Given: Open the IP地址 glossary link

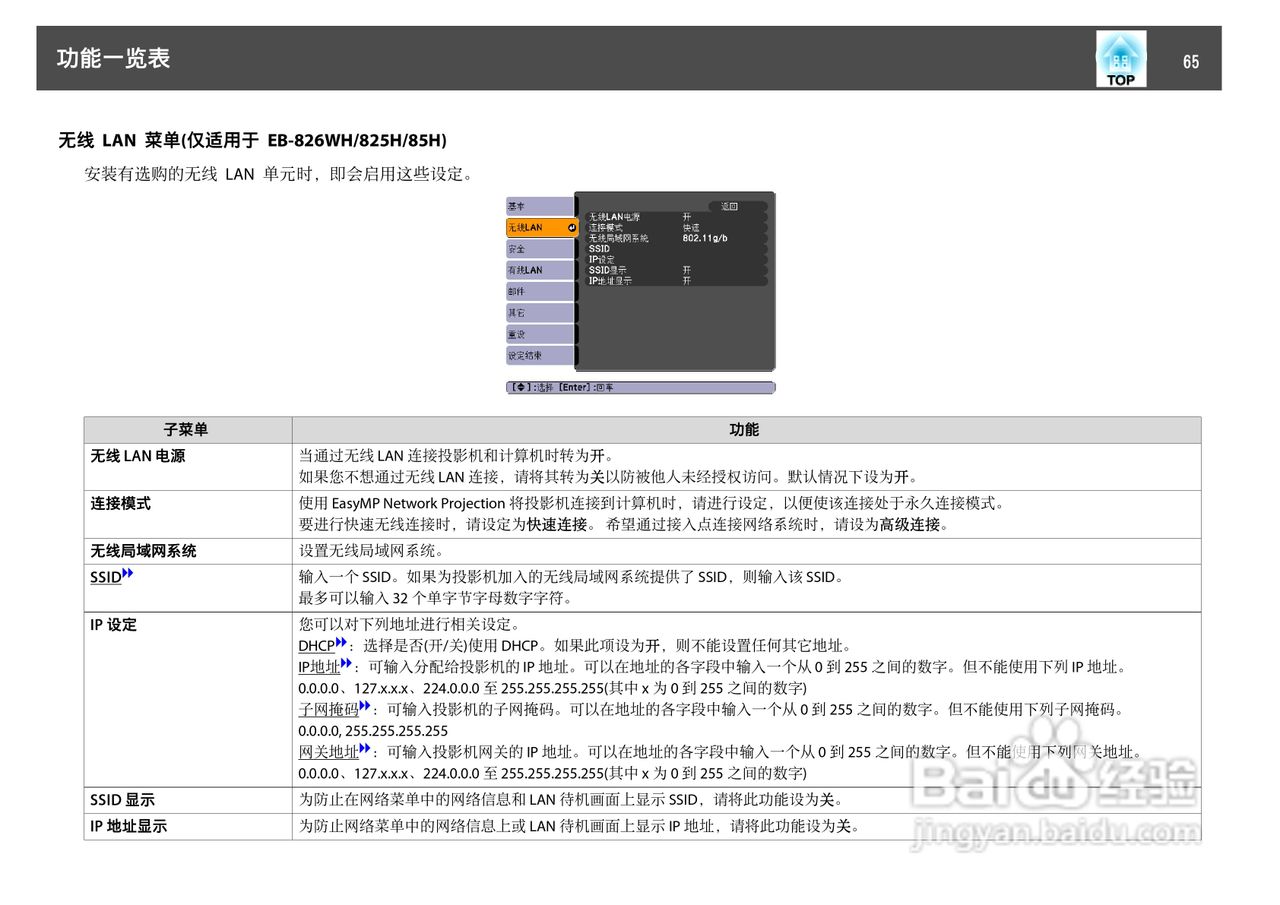Looking at the screenshot, I should [x=319, y=667].
